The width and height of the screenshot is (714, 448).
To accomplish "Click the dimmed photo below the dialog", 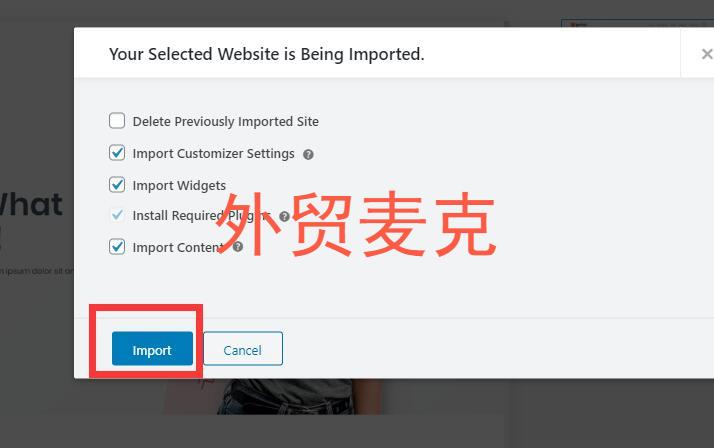I will [273, 396].
